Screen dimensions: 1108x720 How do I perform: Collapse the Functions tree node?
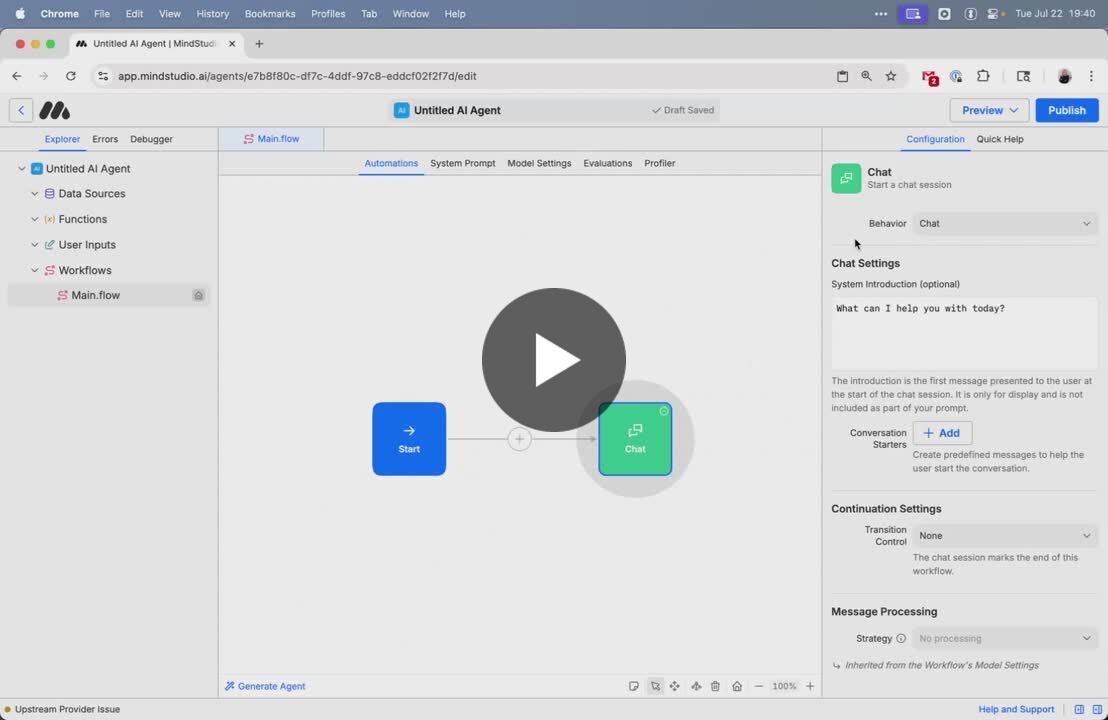[35, 219]
